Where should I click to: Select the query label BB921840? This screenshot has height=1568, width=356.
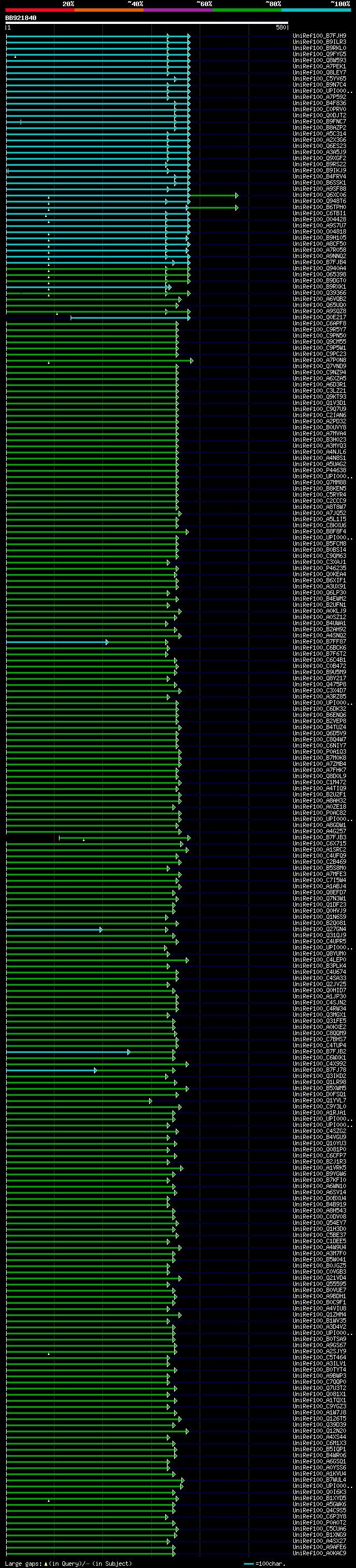[21, 18]
